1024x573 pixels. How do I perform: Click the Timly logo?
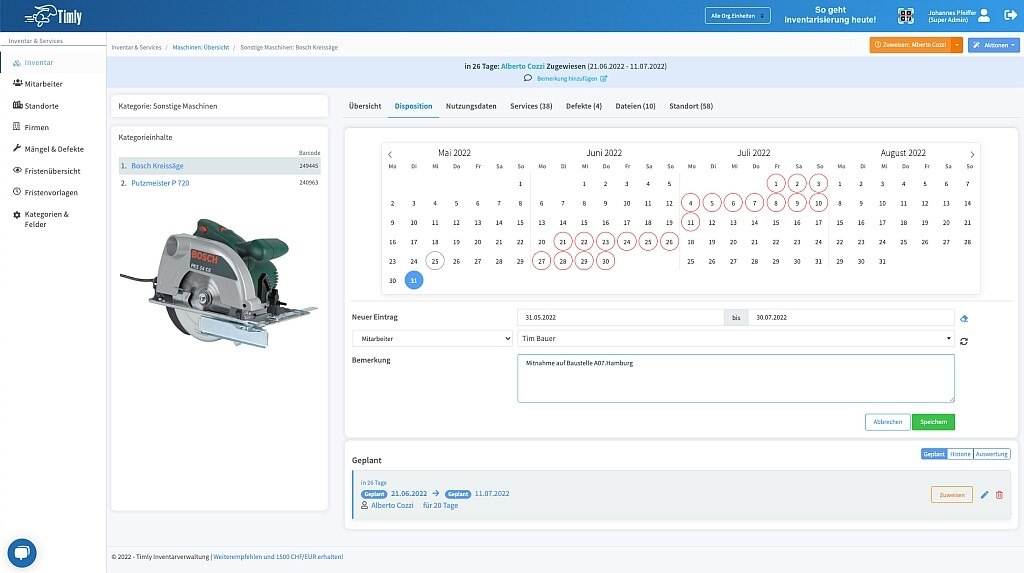coord(54,16)
